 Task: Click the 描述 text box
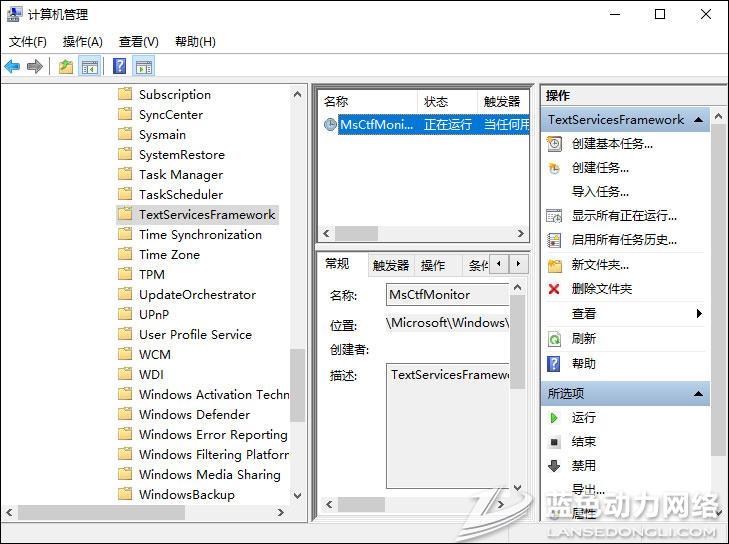[448, 426]
